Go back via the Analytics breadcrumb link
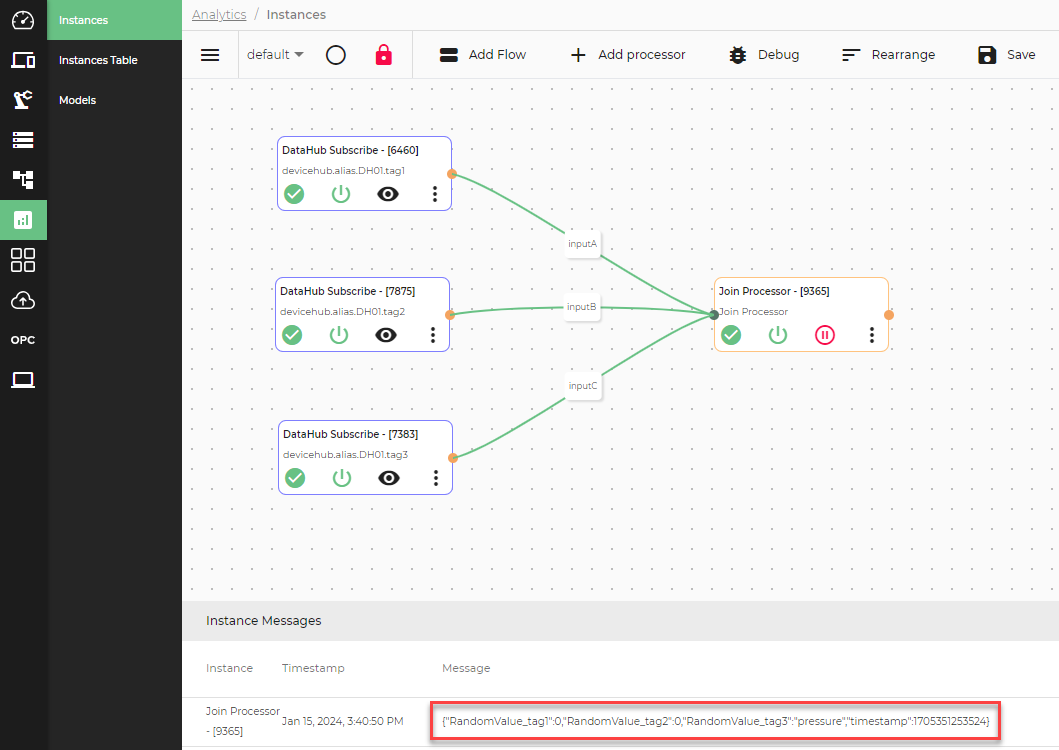Screen dimensions: 1059x750 pyautogui.click(x=219, y=14)
